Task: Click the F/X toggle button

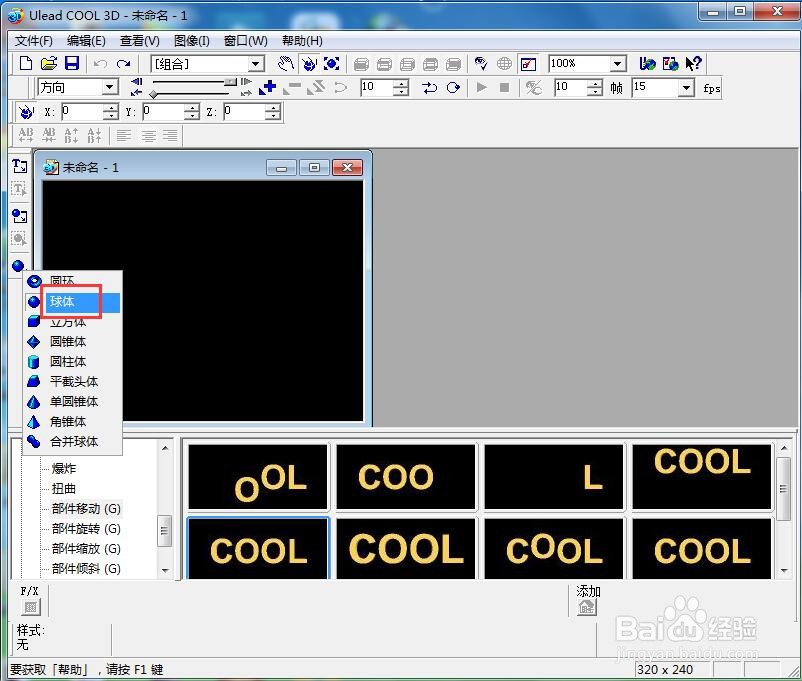Action: tap(31, 607)
